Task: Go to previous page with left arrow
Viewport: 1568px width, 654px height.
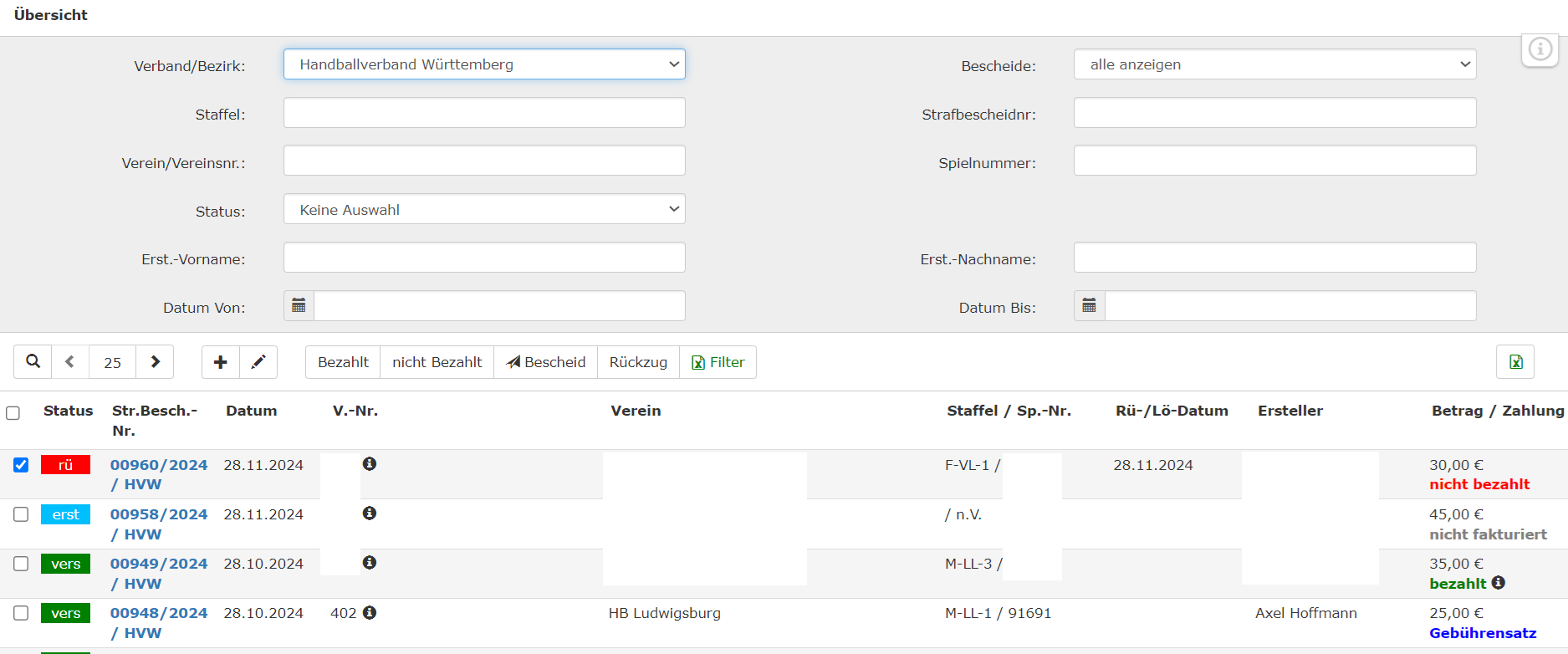Action: [70, 362]
